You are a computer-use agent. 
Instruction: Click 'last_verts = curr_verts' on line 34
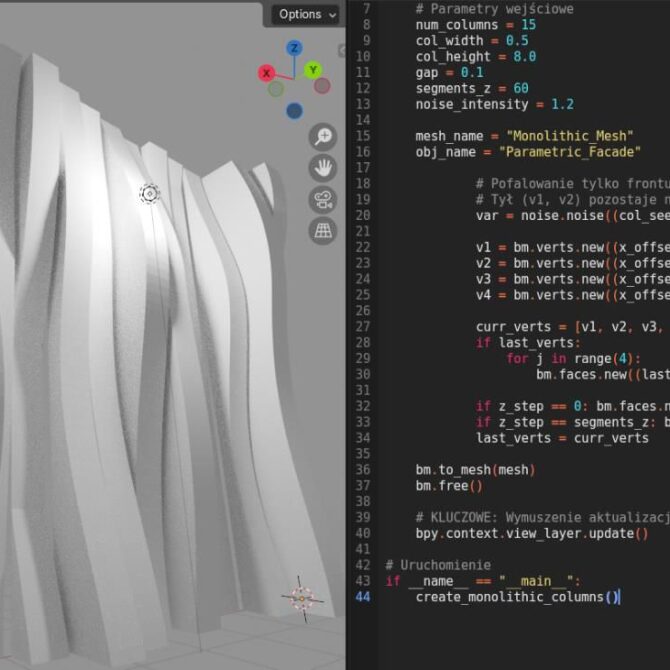click(x=562, y=438)
